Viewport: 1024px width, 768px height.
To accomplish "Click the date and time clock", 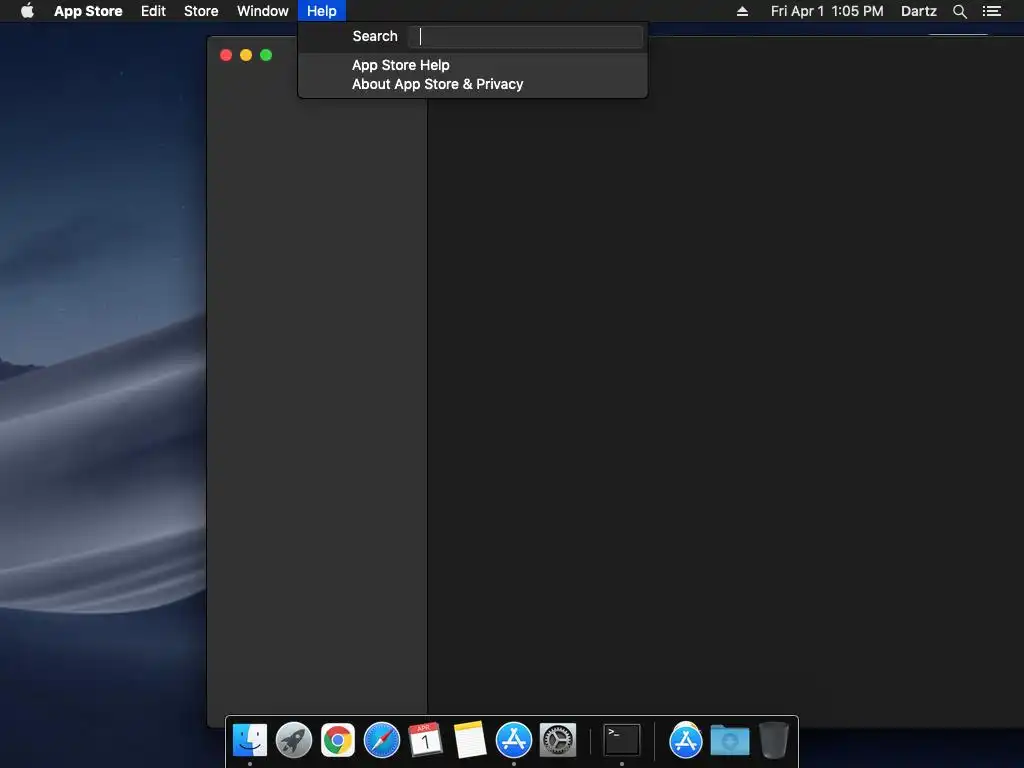I will [x=827, y=11].
